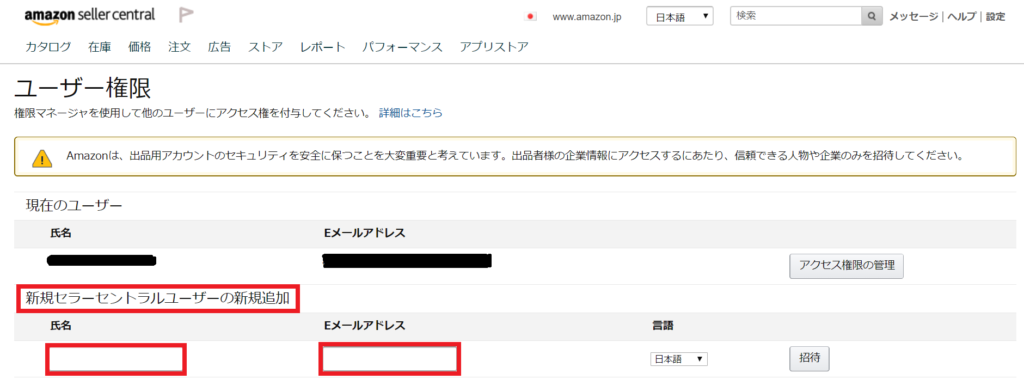Open the 広告 menu
This screenshot has width=1024, height=385.
(219, 47)
